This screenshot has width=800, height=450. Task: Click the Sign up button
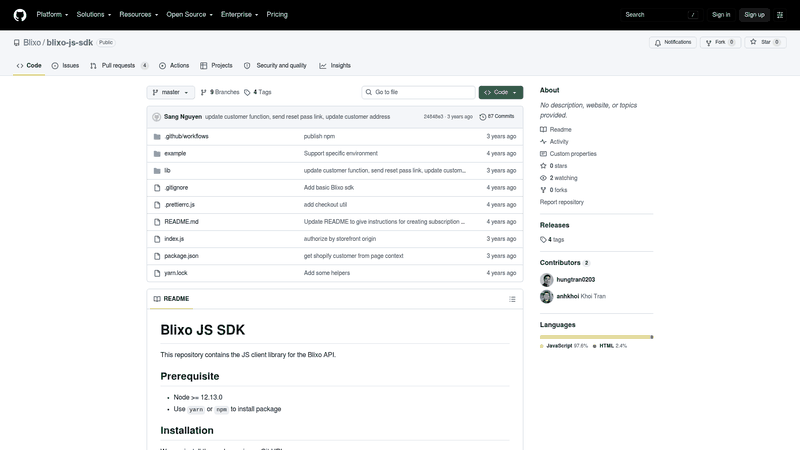click(x=754, y=15)
